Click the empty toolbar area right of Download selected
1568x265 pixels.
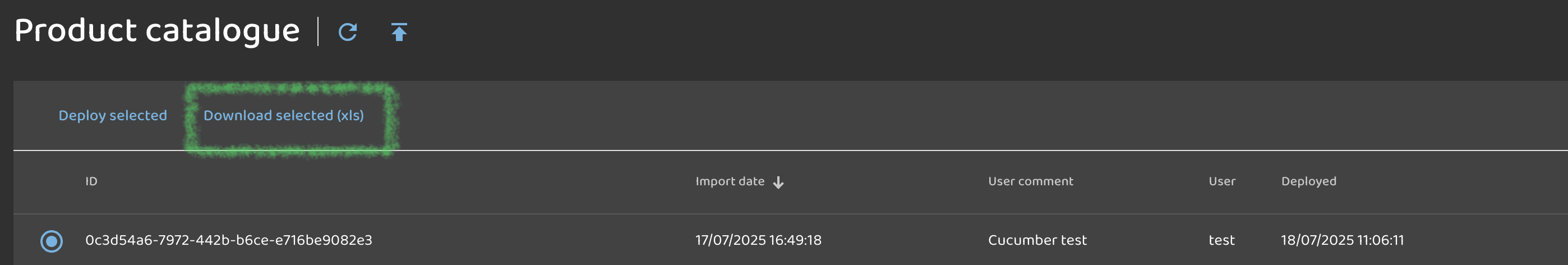pos(913,116)
